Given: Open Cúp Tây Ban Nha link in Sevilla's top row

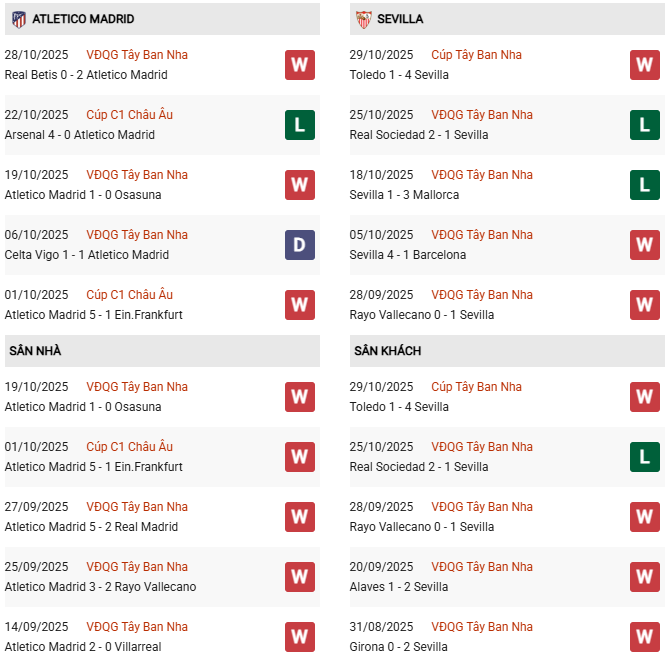Looking at the screenshot, I should [x=476, y=55].
